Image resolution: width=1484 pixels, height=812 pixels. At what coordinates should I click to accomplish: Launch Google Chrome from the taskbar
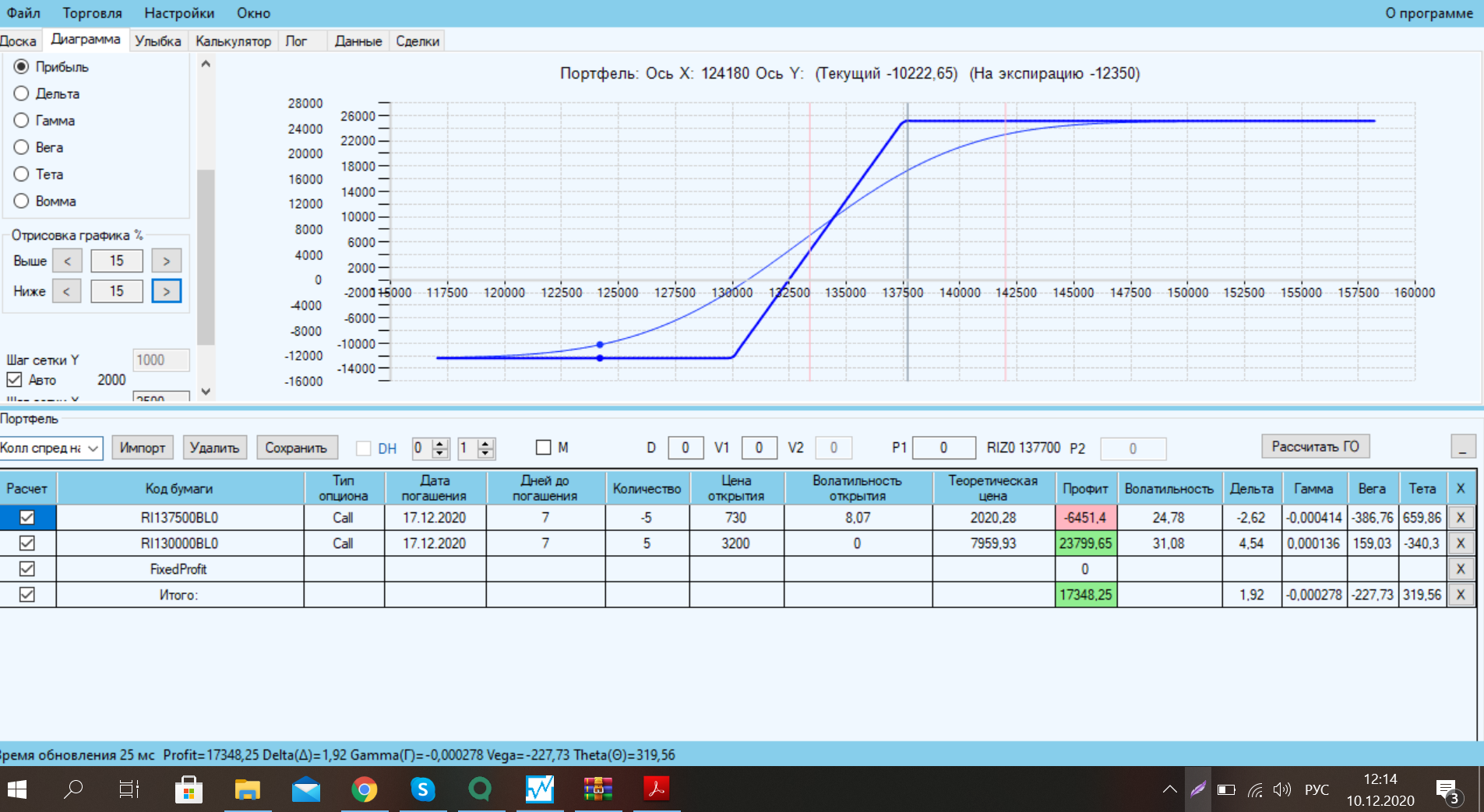tap(365, 789)
